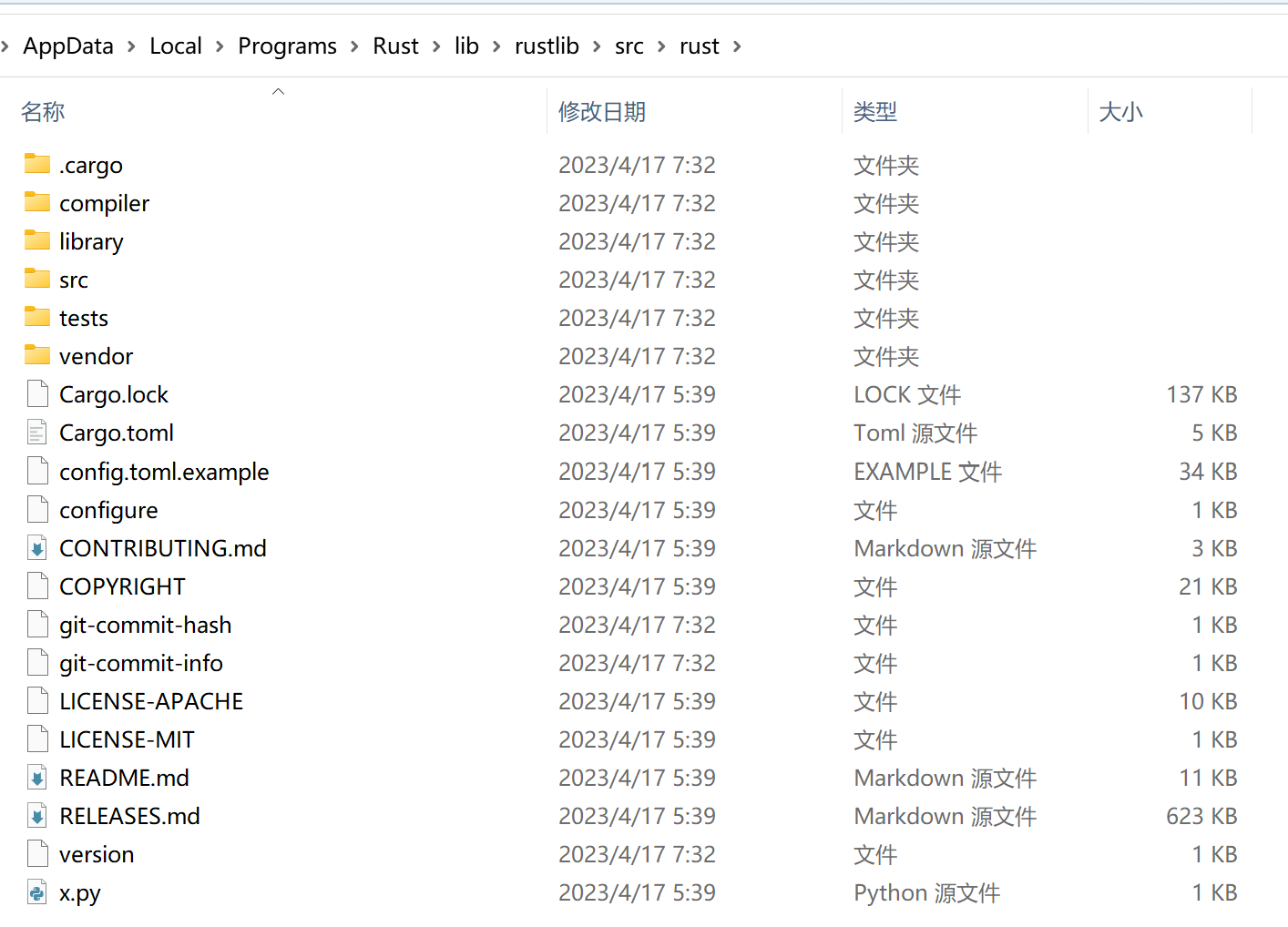Navigate to the AppData breadcrumb
The image size is (1288, 927).
pyautogui.click(x=68, y=46)
